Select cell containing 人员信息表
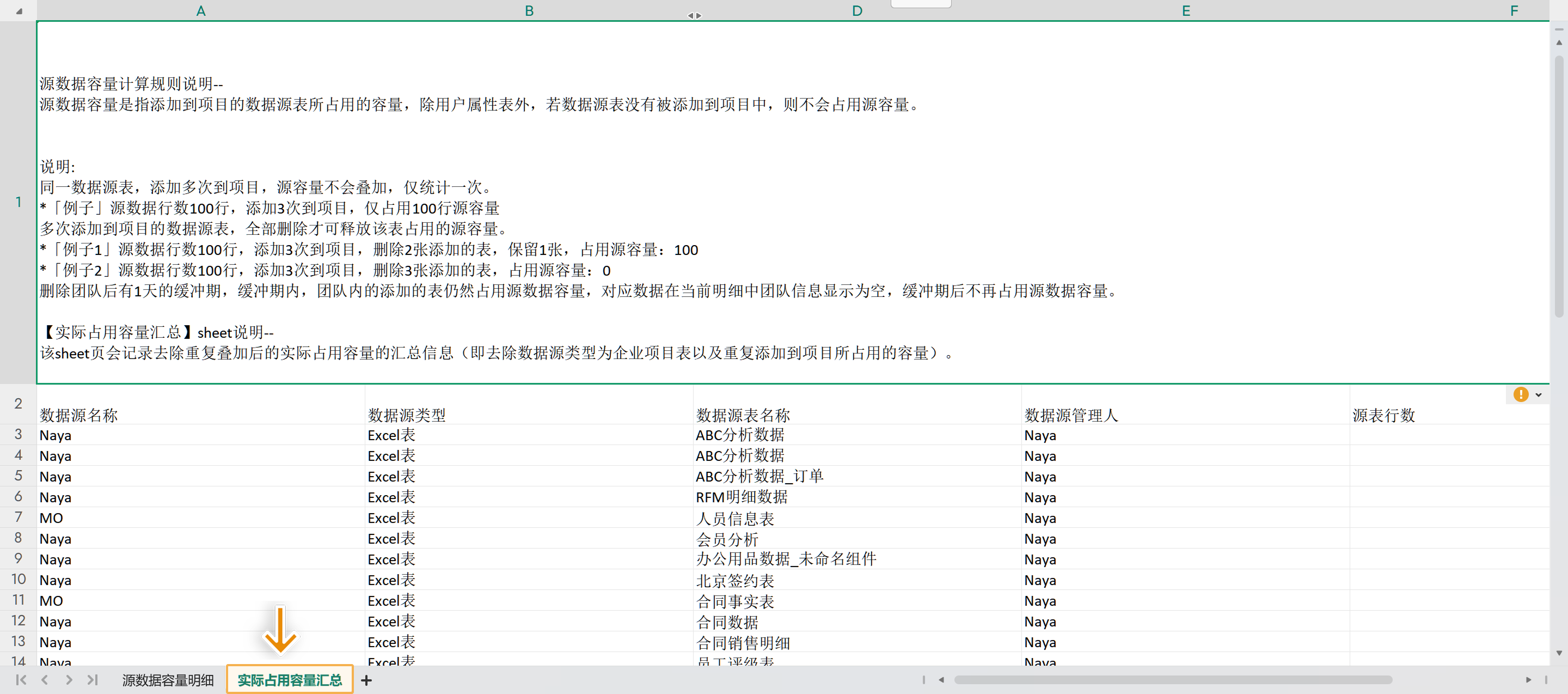 734,518
